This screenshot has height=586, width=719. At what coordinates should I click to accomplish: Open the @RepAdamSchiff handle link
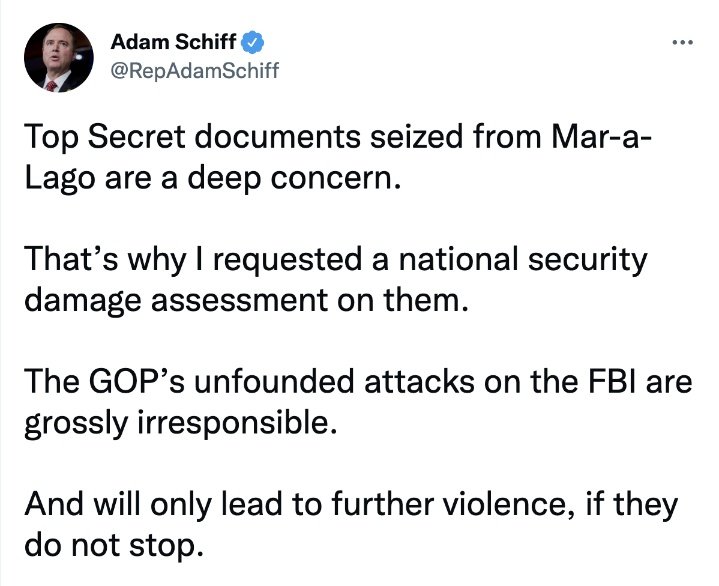[x=194, y=70]
